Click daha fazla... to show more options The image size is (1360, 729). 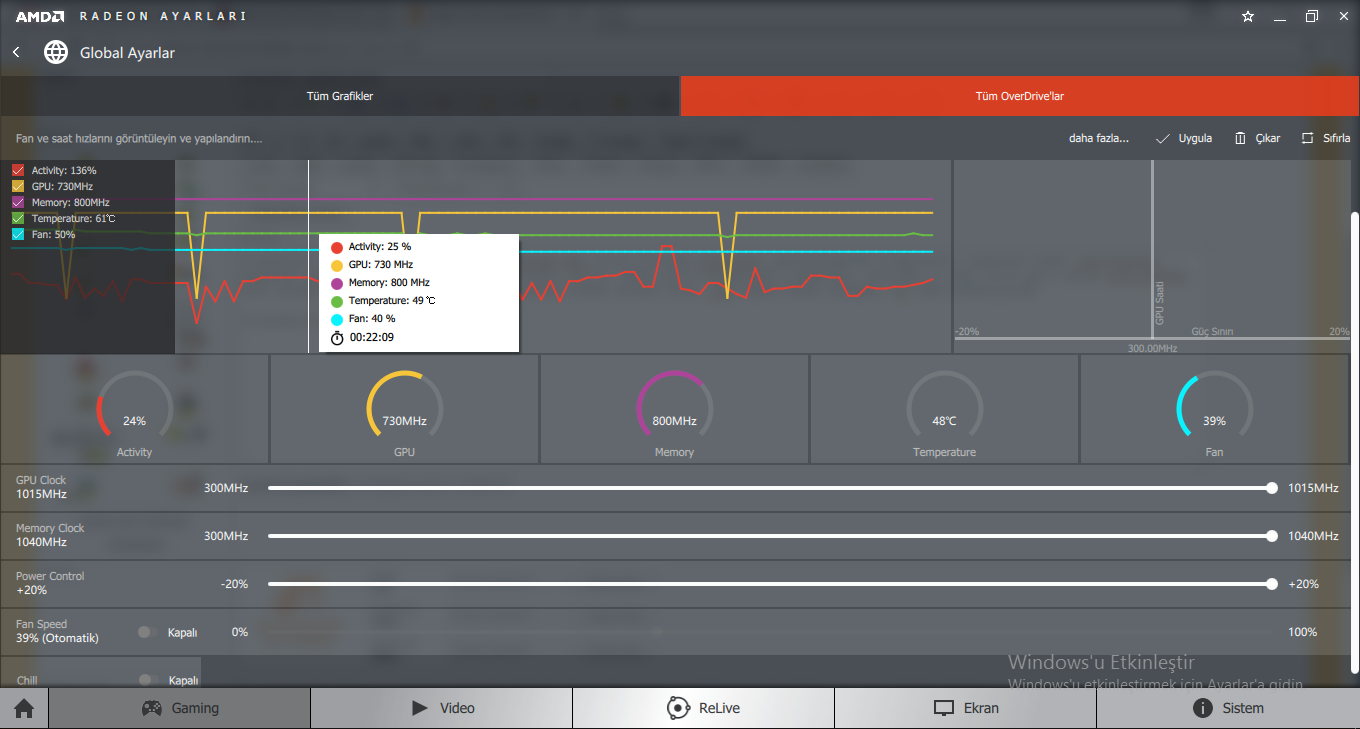(x=1098, y=138)
